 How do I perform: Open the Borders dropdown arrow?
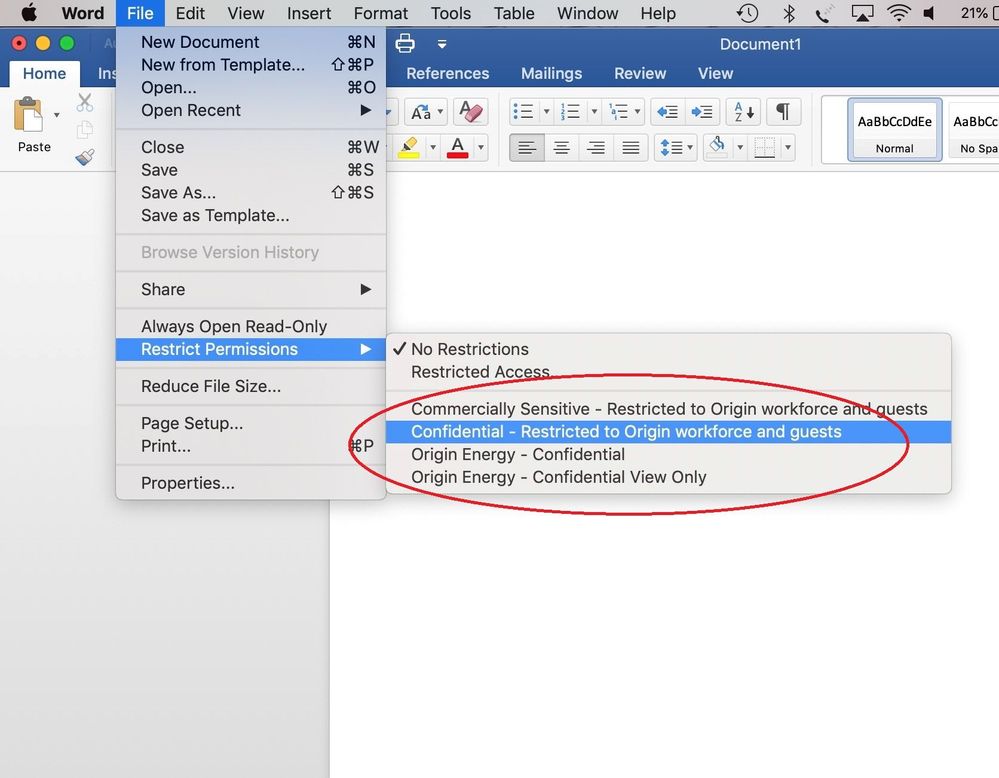click(x=788, y=148)
